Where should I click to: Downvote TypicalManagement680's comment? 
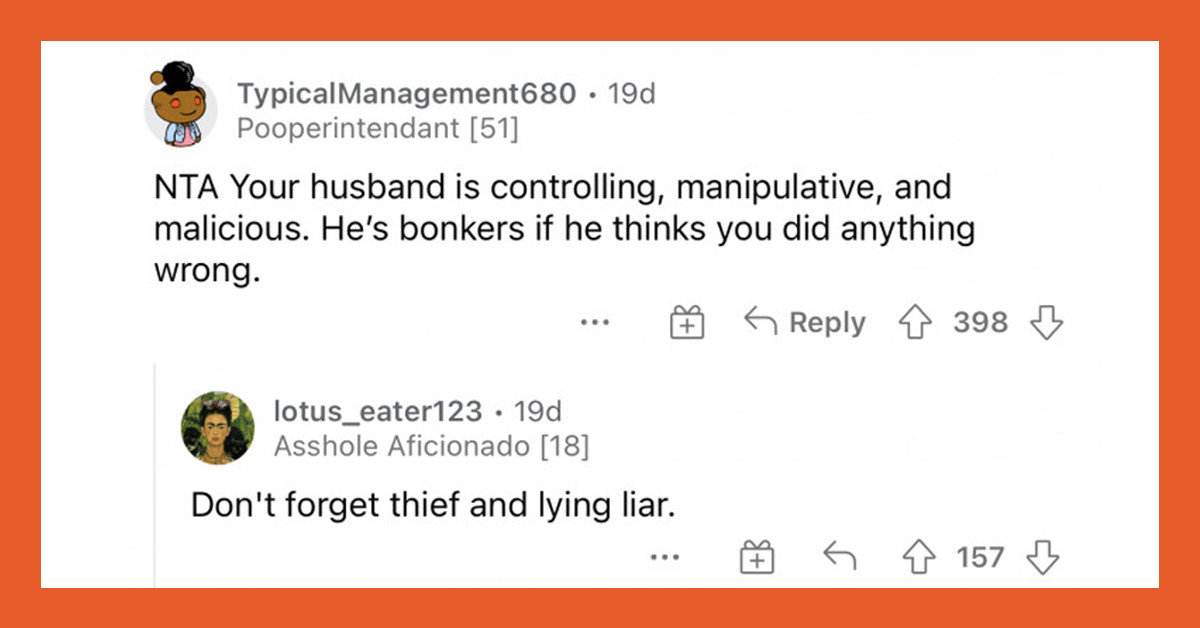[1046, 322]
